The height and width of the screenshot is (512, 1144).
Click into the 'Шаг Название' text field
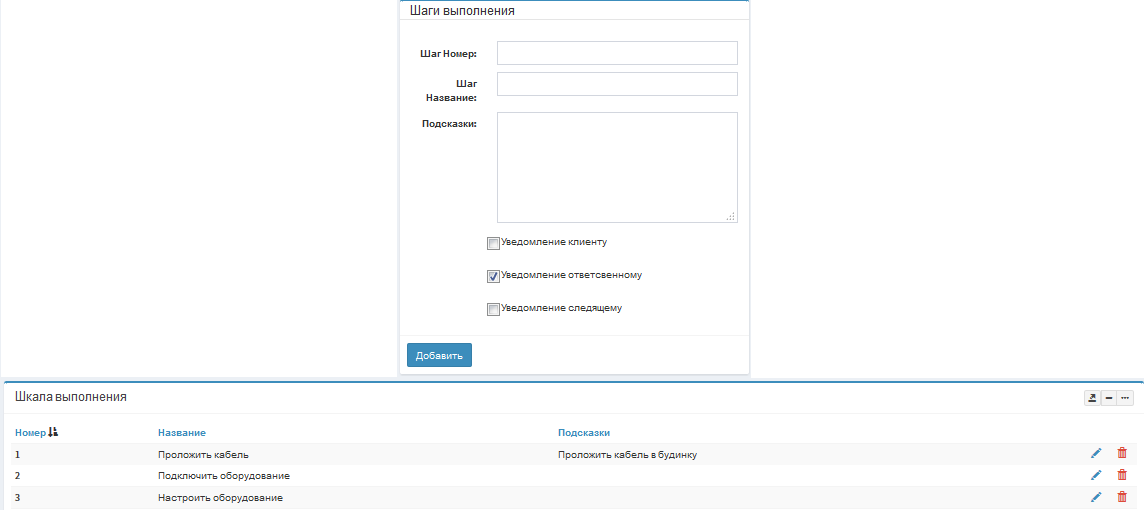point(617,84)
